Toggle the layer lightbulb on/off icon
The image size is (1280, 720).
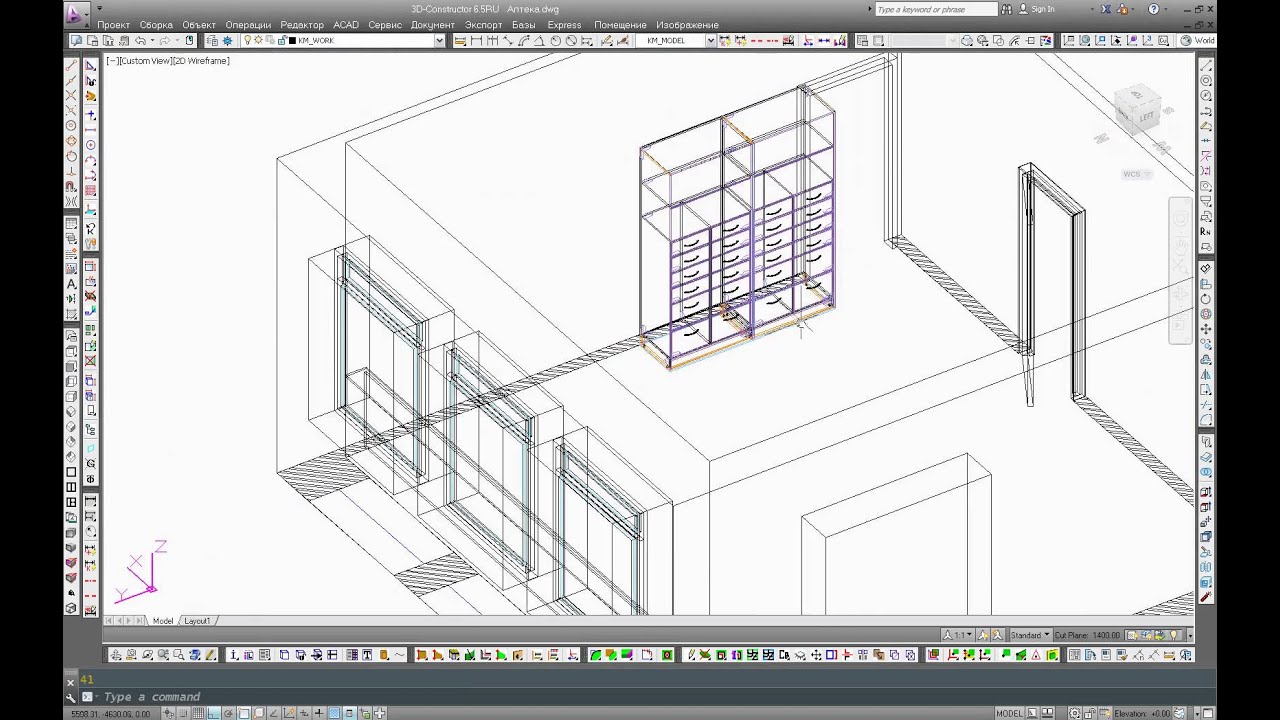[248, 41]
